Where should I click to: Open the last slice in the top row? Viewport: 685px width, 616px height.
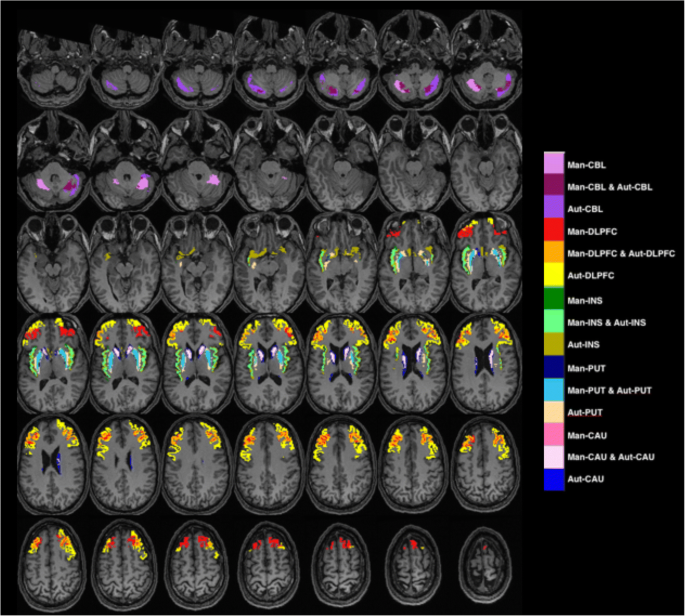coord(486,60)
